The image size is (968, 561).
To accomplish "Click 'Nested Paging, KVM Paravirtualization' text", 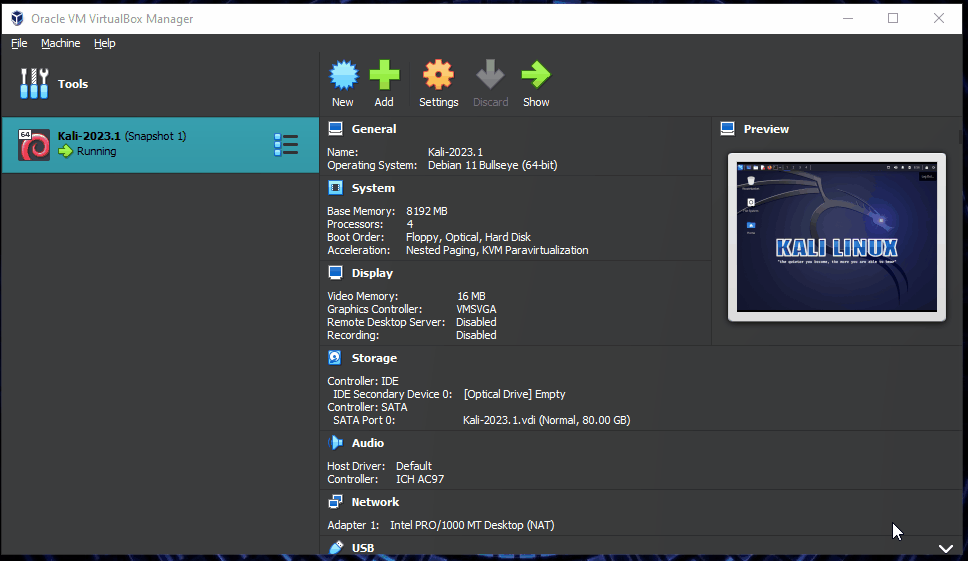I will pyautogui.click(x=497, y=250).
